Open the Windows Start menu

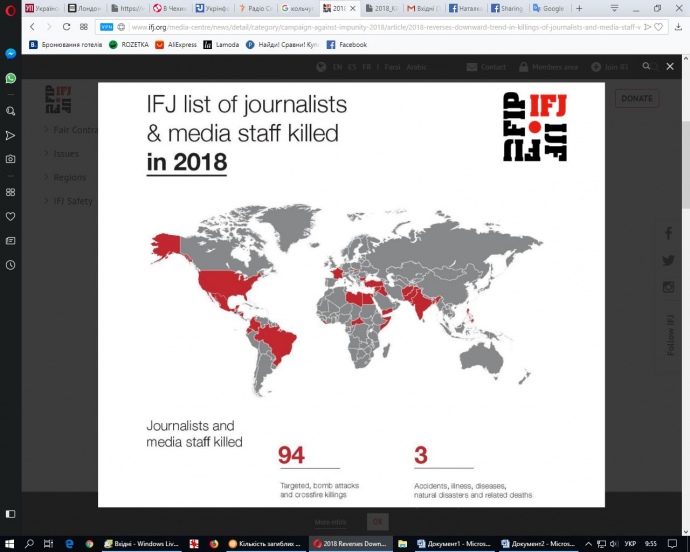point(9,543)
